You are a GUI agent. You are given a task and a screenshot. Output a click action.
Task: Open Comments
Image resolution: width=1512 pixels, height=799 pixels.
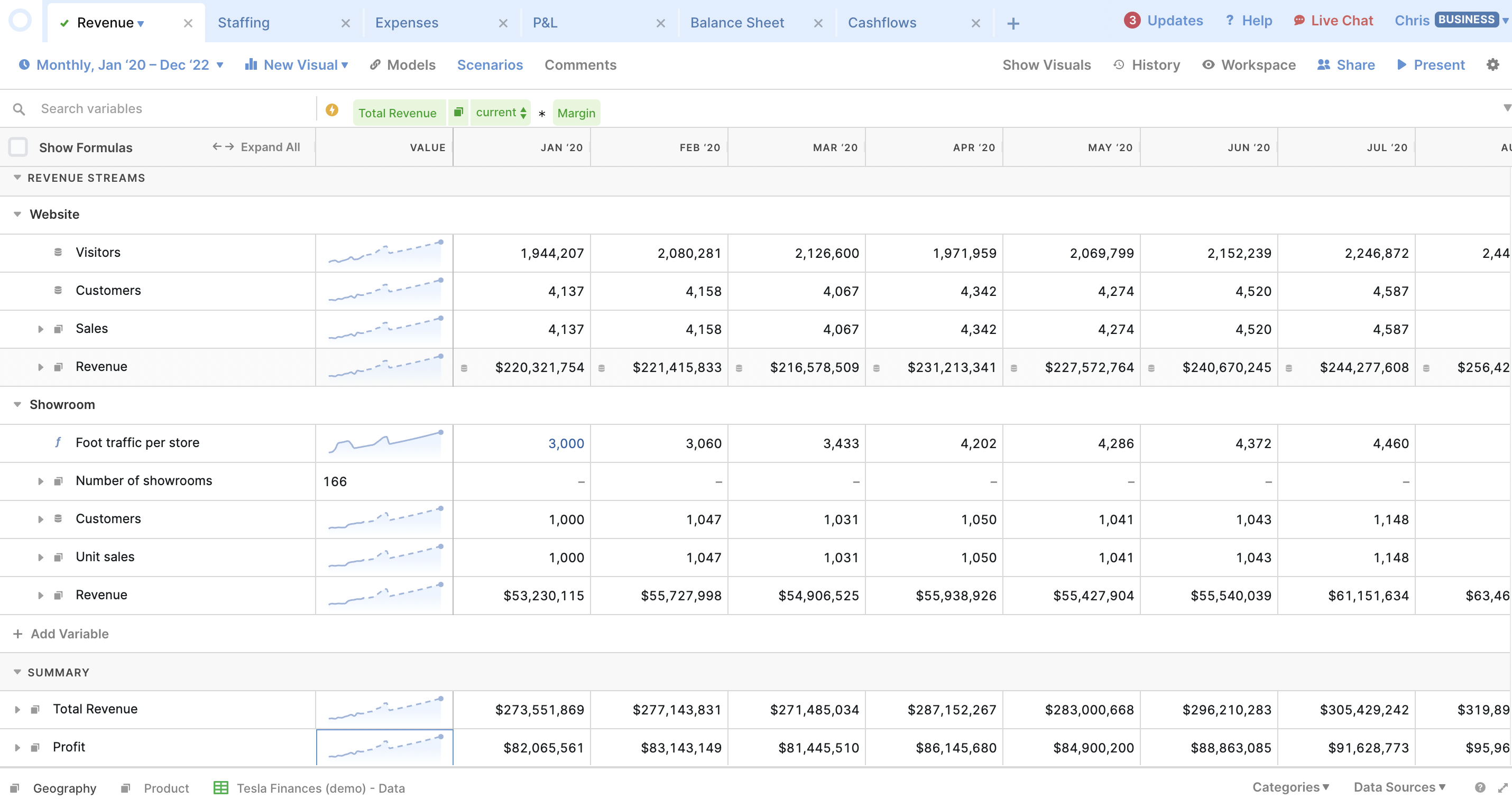click(x=580, y=65)
